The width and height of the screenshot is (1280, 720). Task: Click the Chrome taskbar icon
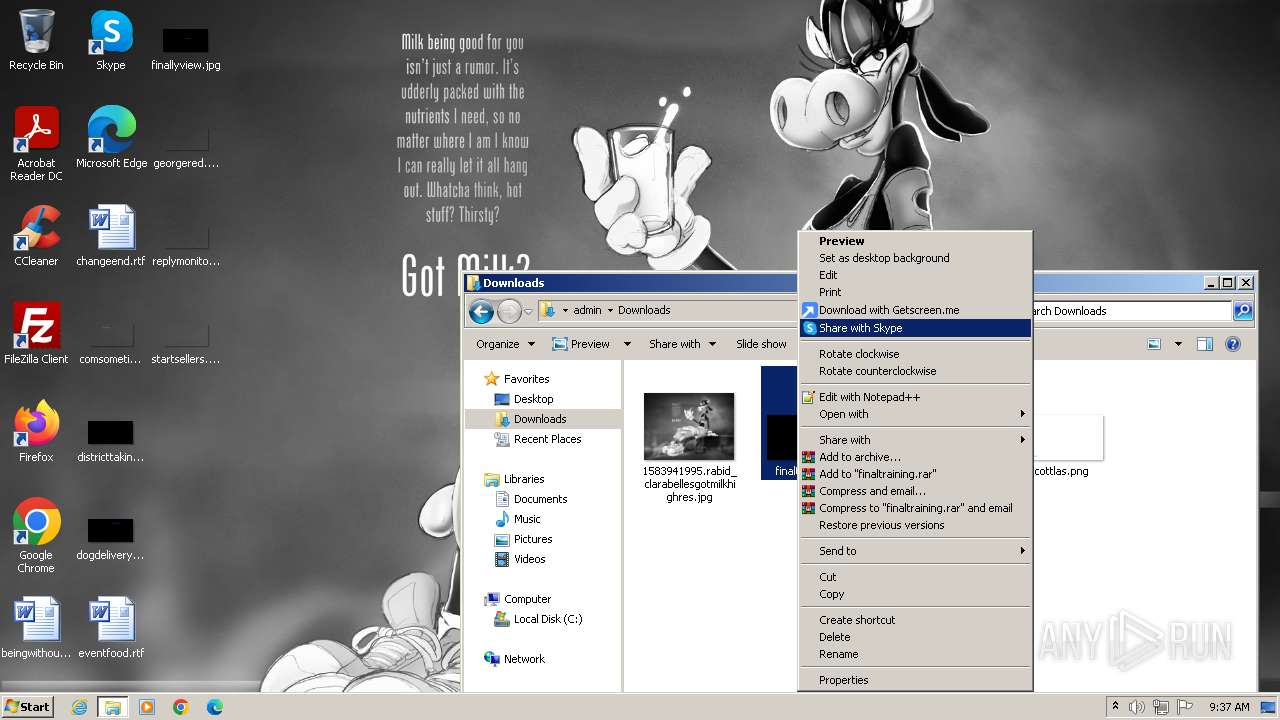pos(181,707)
